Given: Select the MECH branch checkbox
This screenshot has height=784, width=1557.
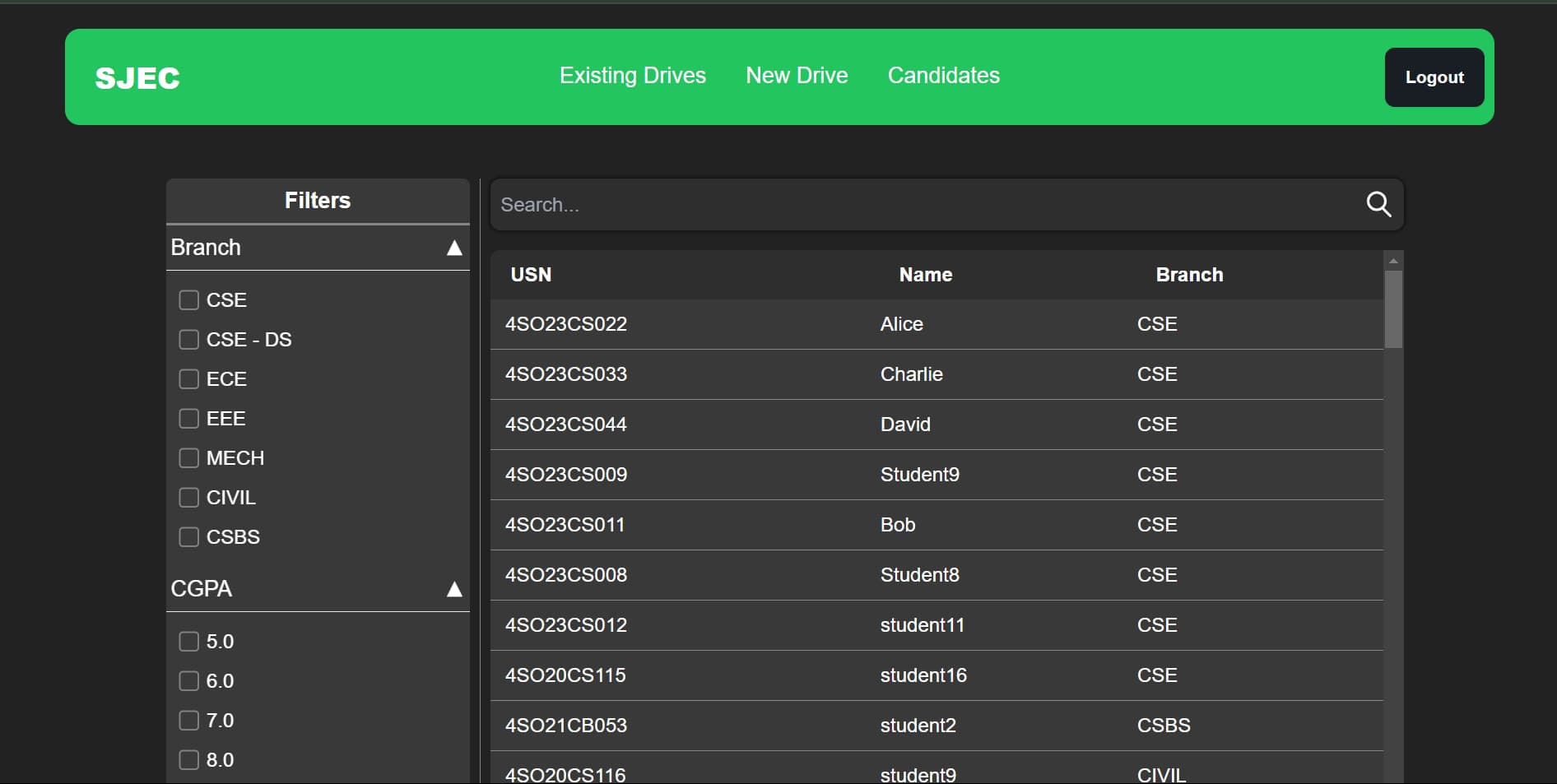Looking at the screenshot, I should pos(189,457).
